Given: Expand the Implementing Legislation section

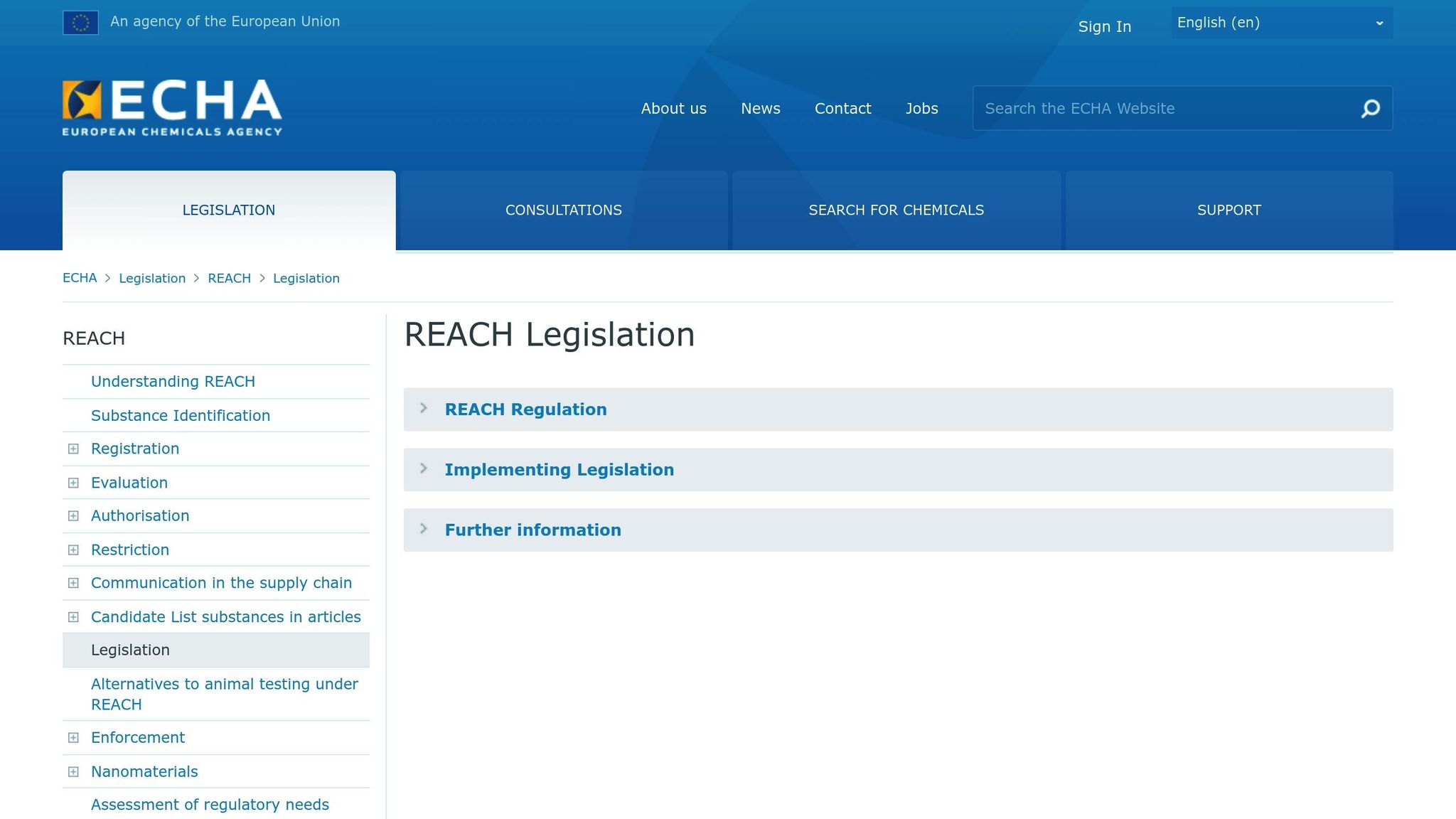Looking at the screenshot, I should tap(559, 470).
